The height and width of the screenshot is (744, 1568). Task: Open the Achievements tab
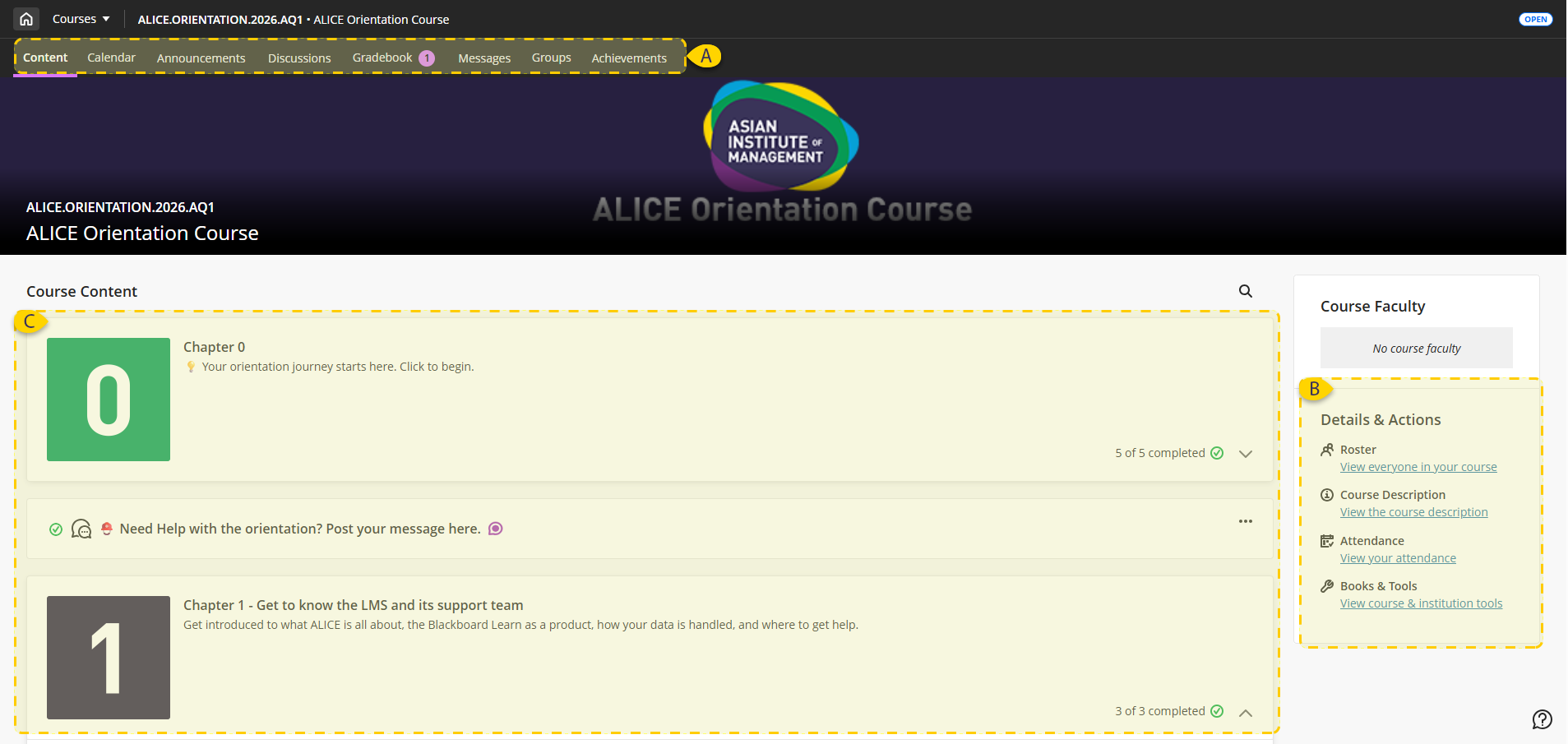[x=629, y=58]
